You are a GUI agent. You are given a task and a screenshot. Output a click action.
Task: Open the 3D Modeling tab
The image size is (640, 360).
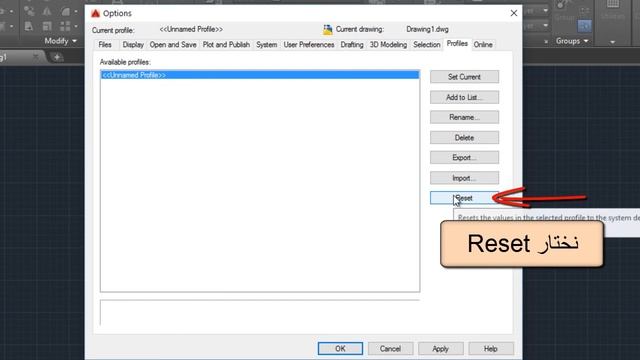point(388,44)
